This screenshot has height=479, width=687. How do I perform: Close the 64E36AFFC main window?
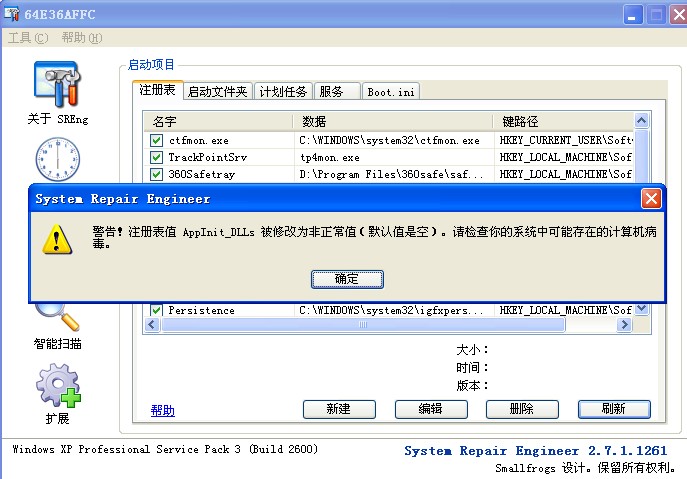[x=678, y=15]
